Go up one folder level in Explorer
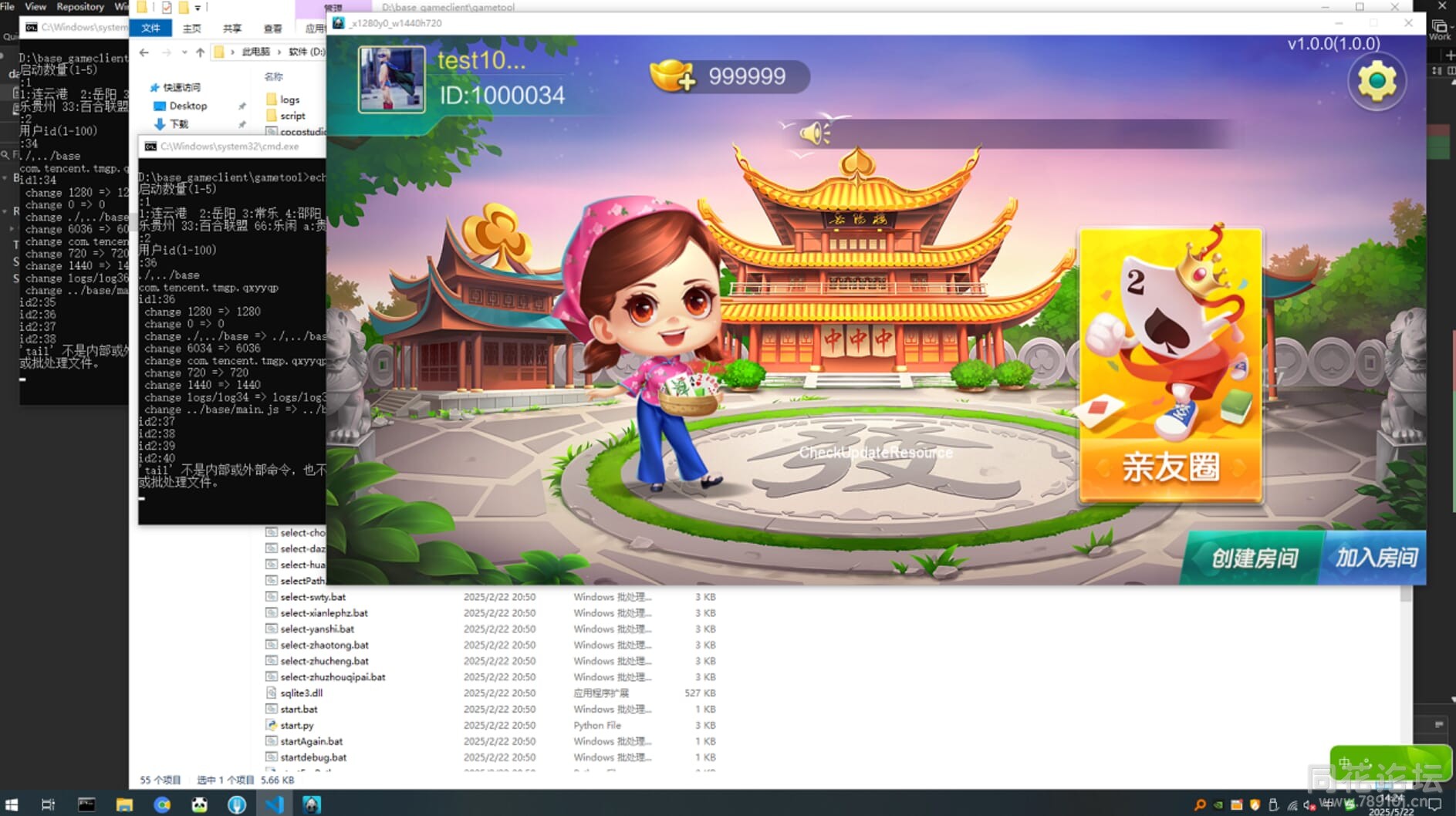1456x816 pixels. point(200,52)
